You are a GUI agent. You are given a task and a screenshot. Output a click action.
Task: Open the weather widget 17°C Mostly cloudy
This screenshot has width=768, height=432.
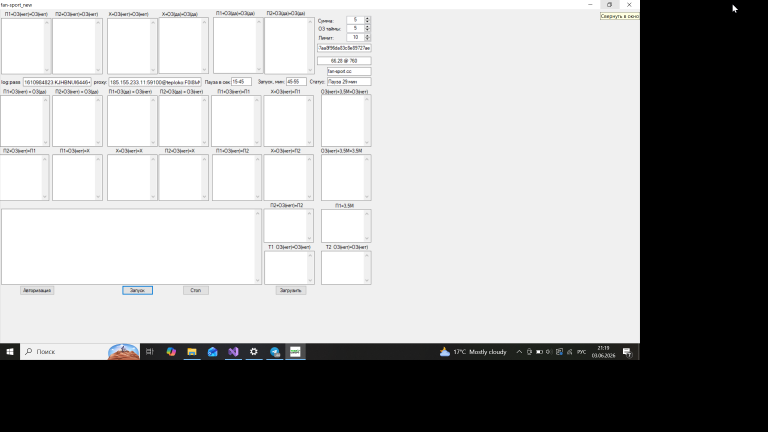click(473, 352)
